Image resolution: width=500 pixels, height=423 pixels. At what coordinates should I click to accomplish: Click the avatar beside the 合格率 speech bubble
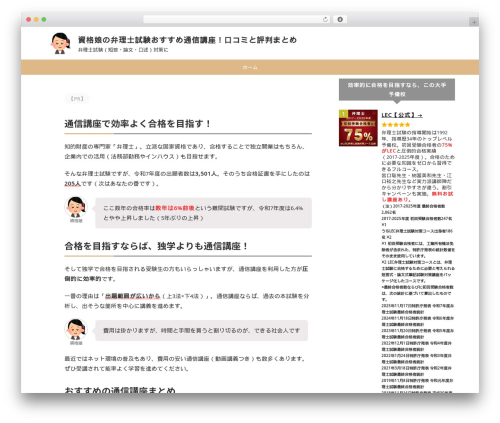[76, 207]
